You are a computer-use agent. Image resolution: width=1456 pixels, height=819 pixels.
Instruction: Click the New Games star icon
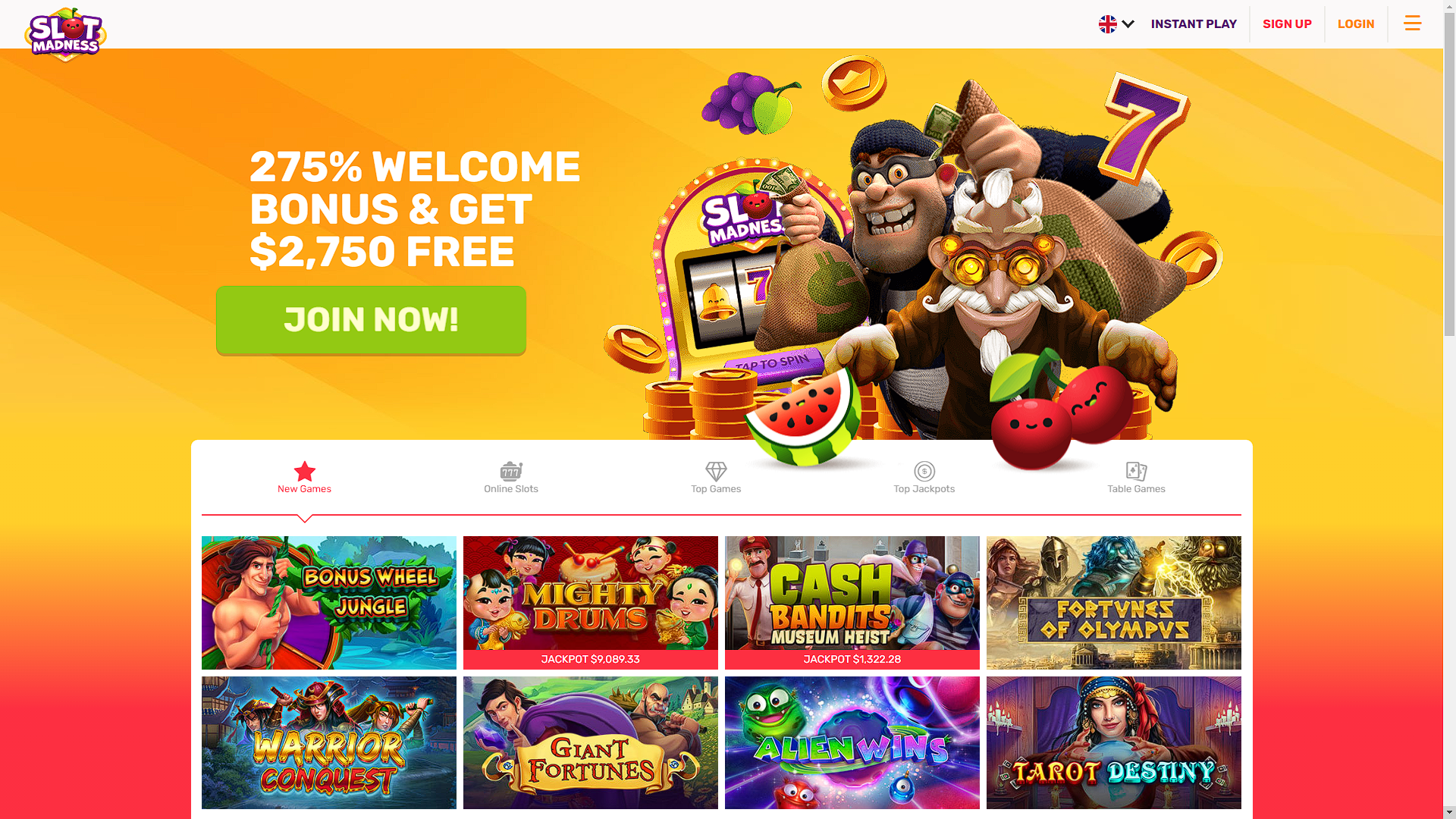(304, 471)
